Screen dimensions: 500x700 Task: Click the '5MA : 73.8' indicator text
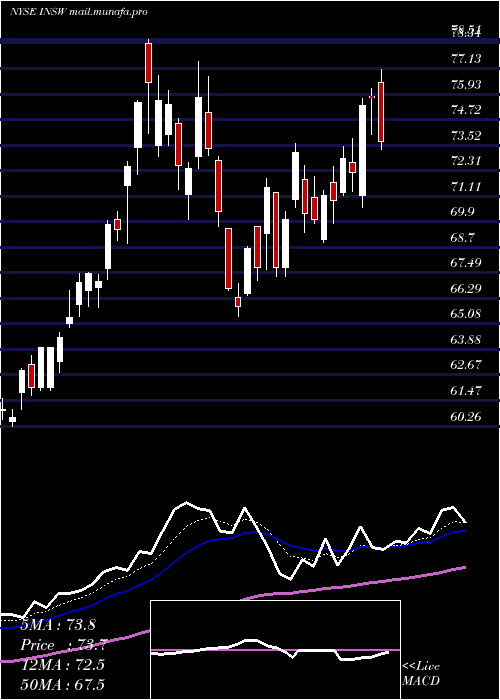(x=58, y=625)
